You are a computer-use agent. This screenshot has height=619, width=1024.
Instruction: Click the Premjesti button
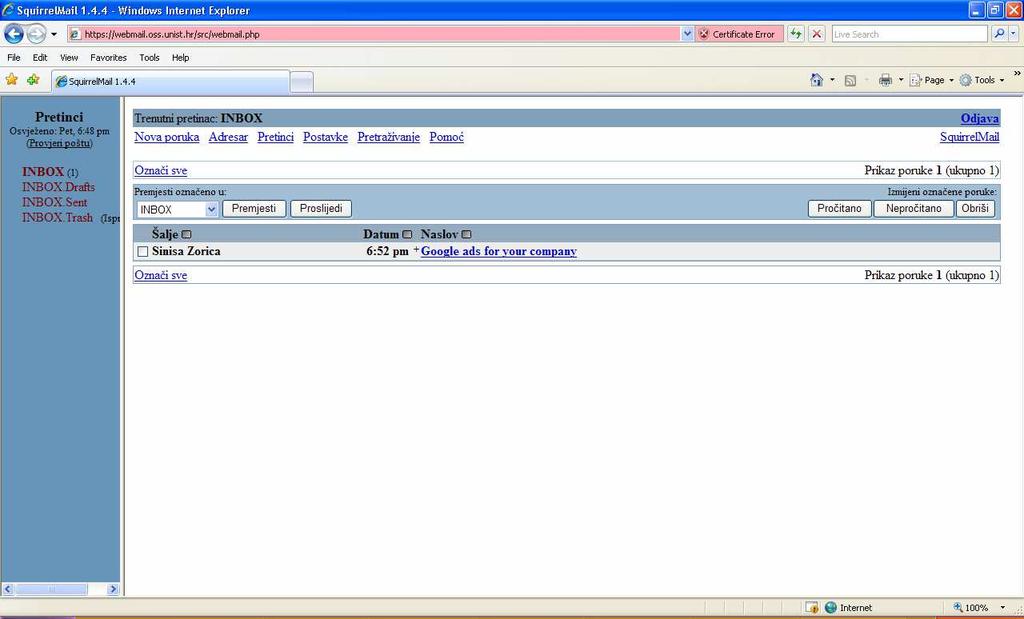[254, 209]
